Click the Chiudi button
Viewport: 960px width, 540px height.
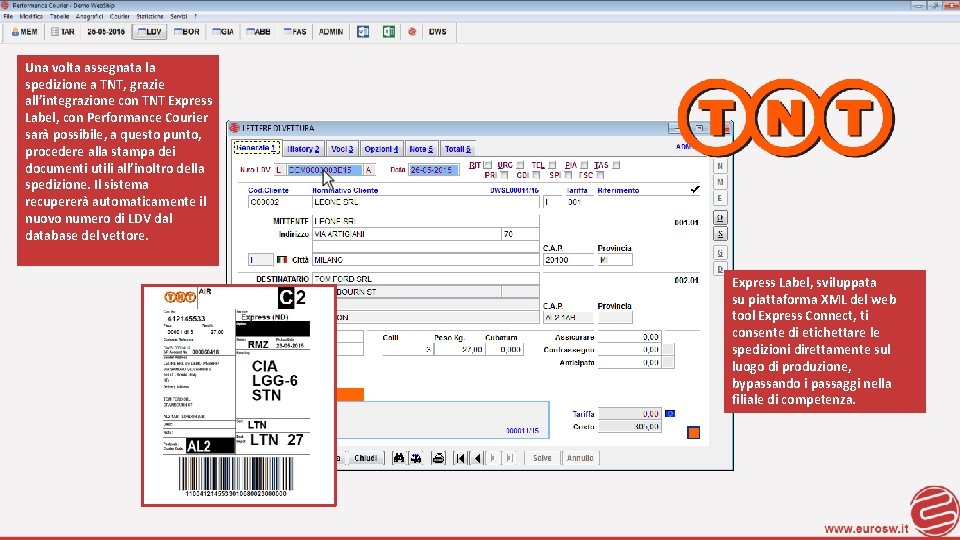pyautogui.click(x=365, y=458)
